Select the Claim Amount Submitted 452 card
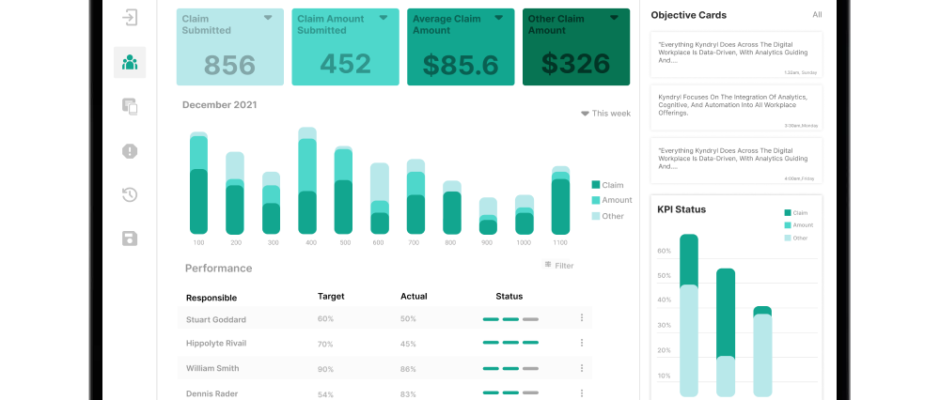This screenshot has height=400, width=940. 345,47
